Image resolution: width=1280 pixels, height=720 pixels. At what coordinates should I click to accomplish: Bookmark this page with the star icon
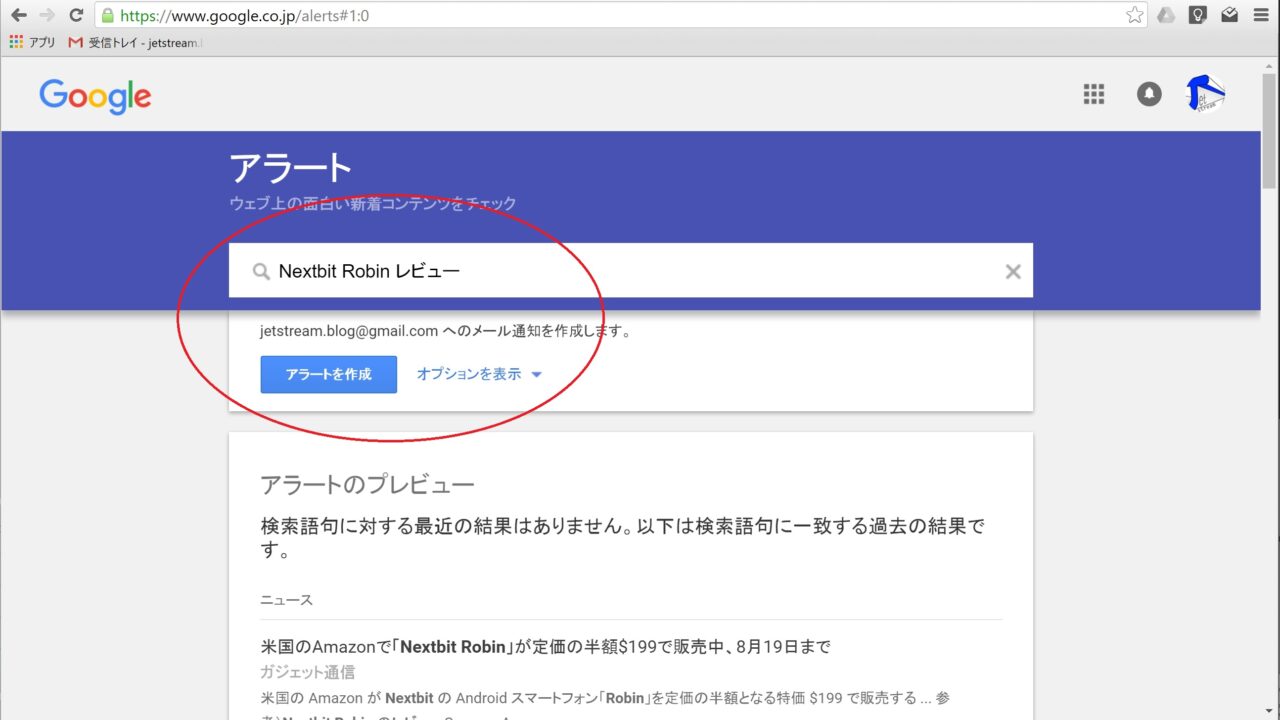(x=1134, y=15)
